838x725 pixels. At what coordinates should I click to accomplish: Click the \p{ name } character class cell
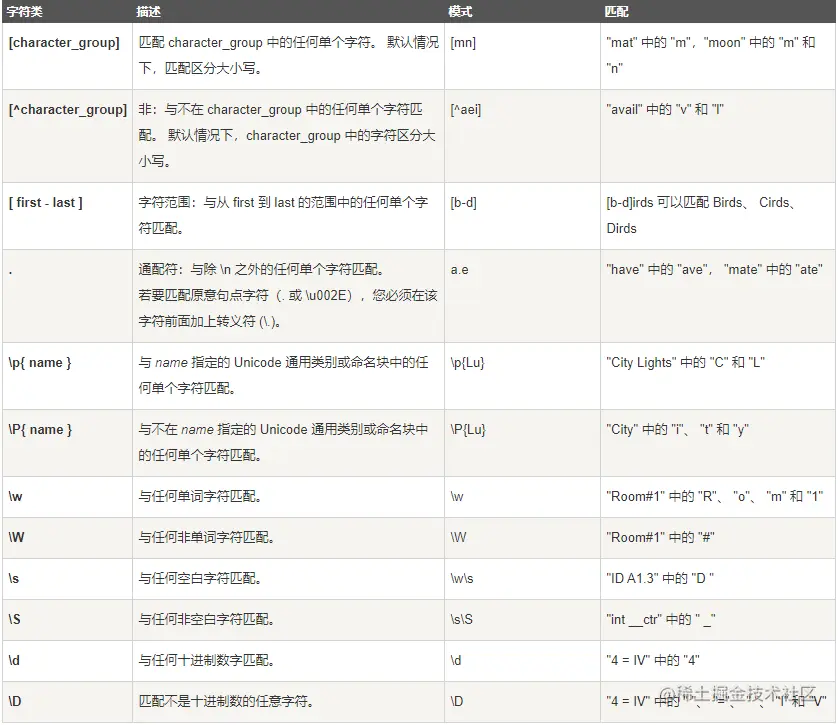pos(67,376)
